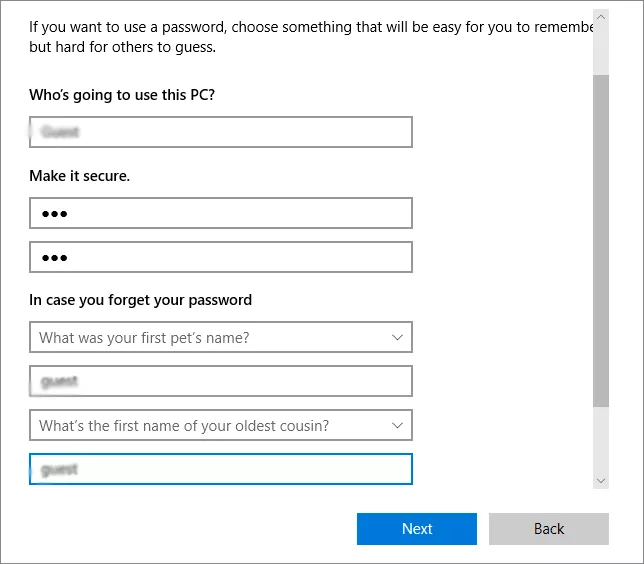Expand the first pet's name chevron arrow

(397, 338)
